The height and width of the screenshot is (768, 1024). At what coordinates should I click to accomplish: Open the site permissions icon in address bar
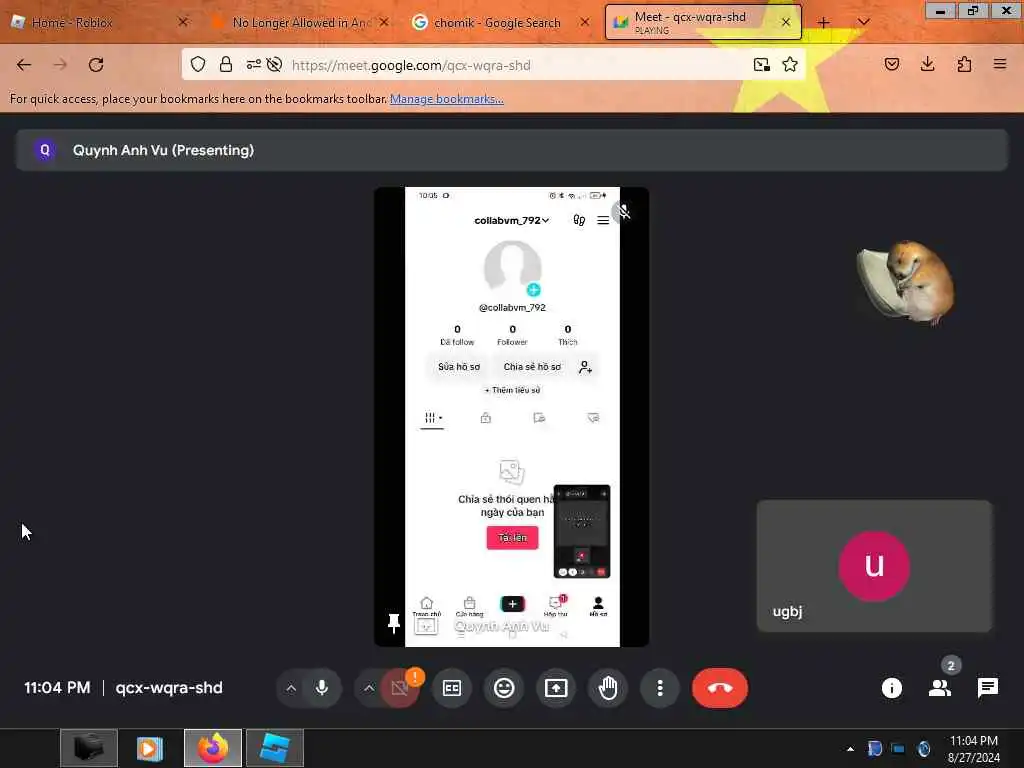click(x=253, y=65)
